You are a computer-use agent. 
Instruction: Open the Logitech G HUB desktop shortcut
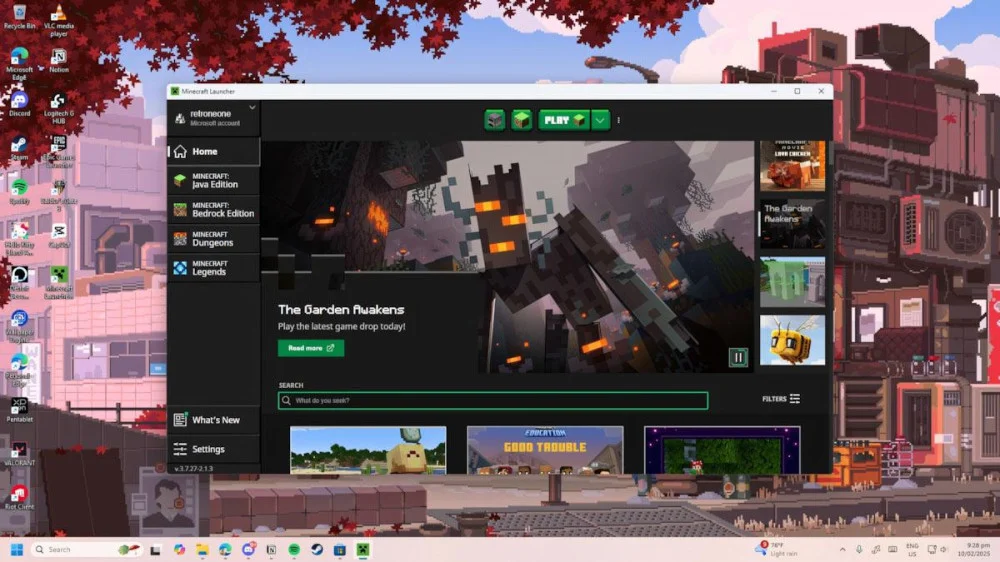59,108
